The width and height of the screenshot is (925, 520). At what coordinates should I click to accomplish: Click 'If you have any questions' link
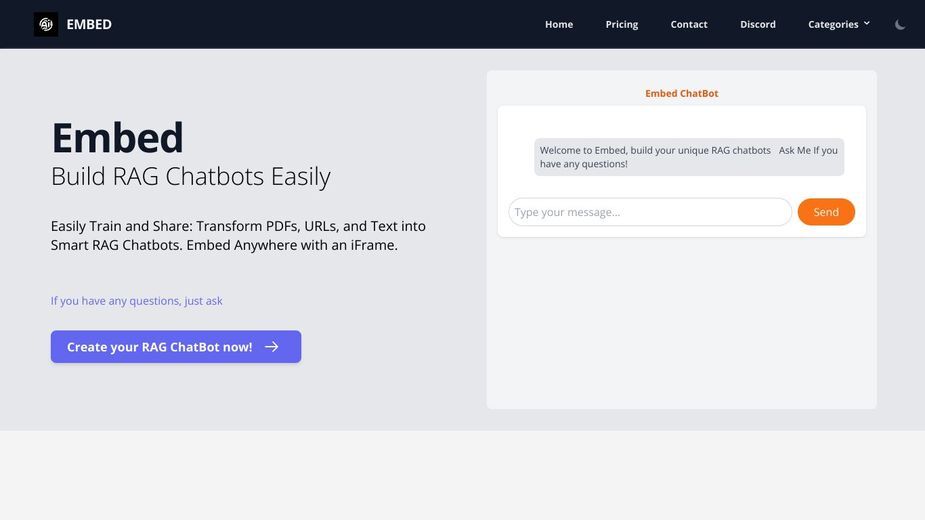point(136,300)
